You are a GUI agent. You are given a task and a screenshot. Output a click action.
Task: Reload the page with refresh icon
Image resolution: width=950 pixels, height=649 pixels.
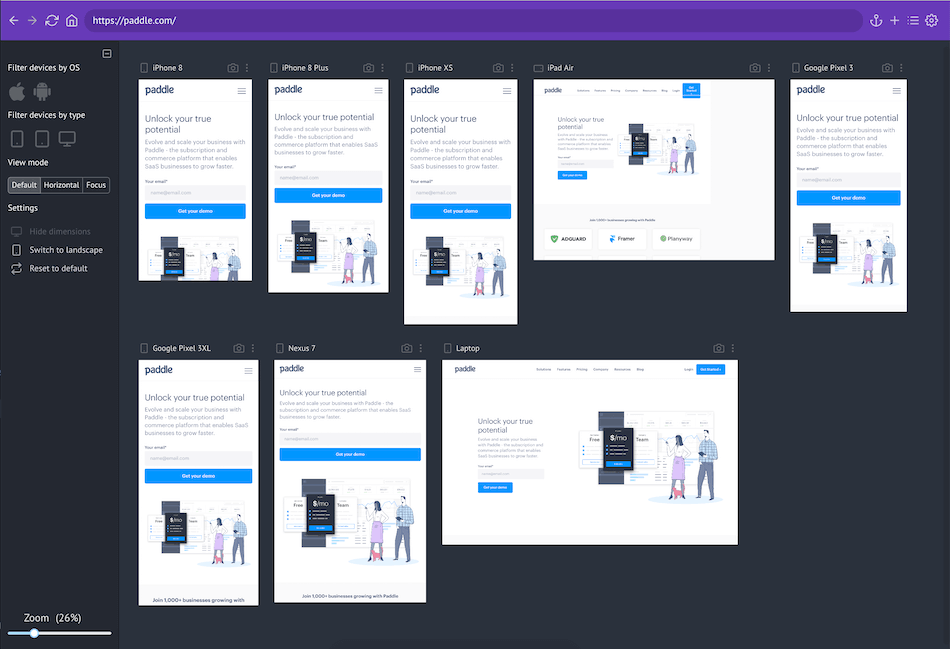52,21
